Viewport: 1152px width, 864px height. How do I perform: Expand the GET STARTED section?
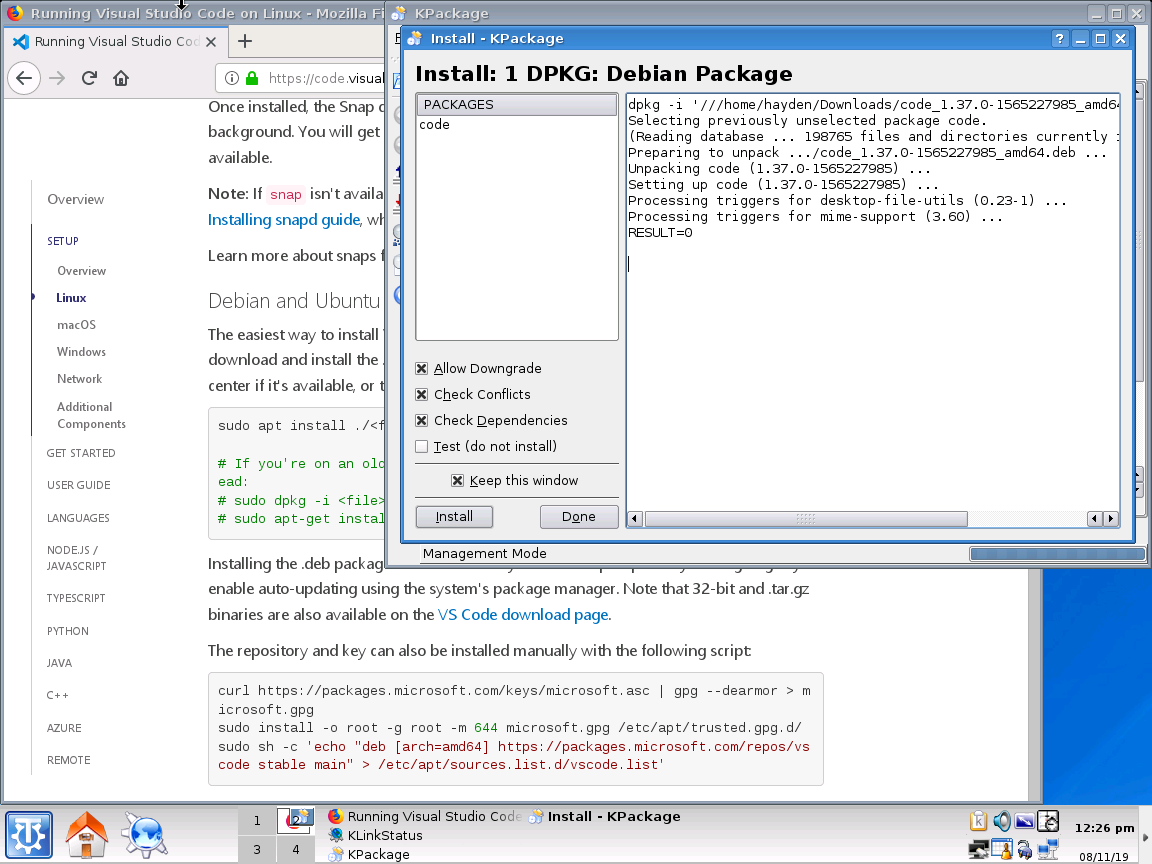click(81, 453)
